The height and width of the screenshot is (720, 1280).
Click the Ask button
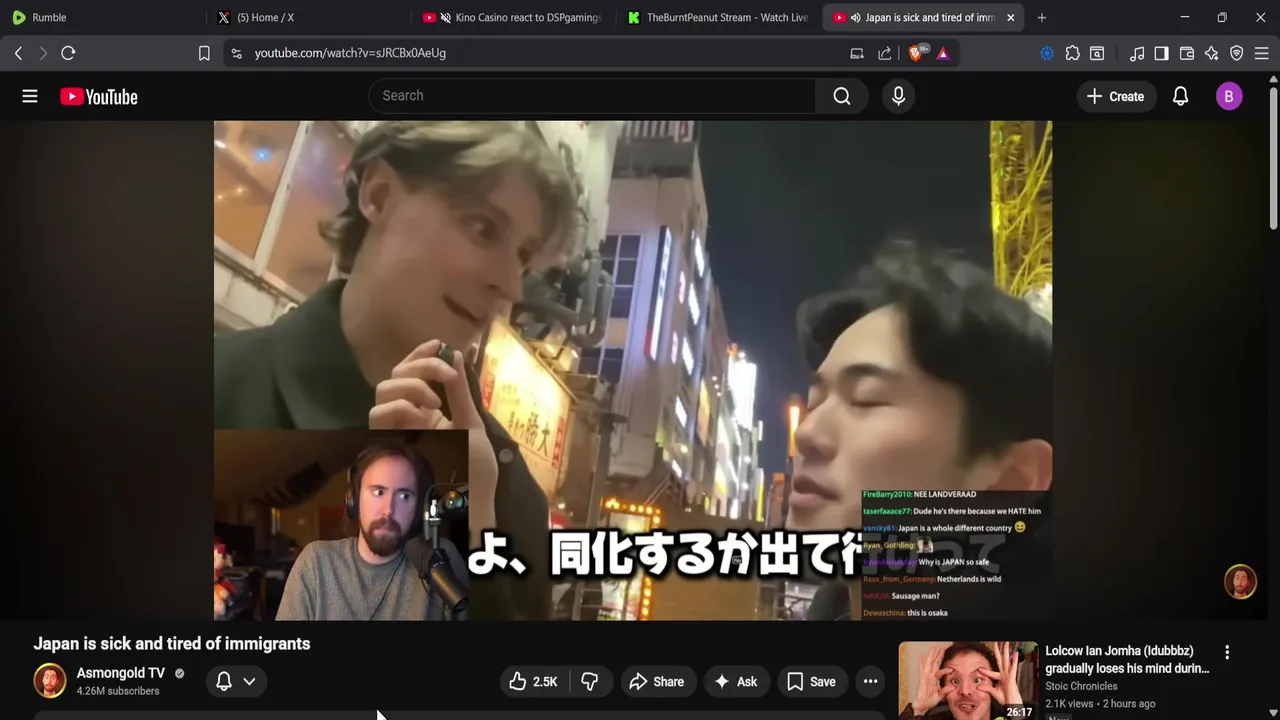[x=735, y=682]
